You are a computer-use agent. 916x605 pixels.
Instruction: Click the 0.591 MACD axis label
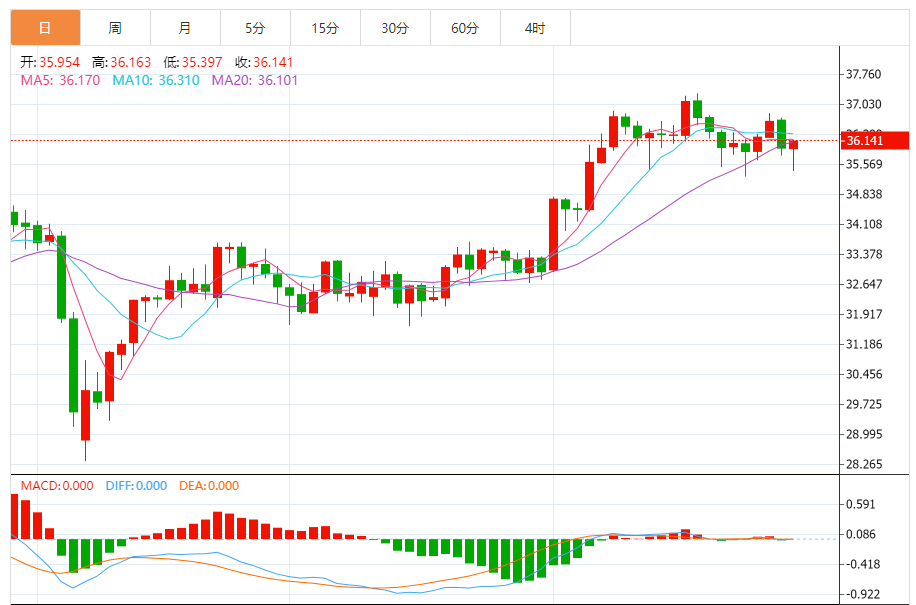point(861,504)
